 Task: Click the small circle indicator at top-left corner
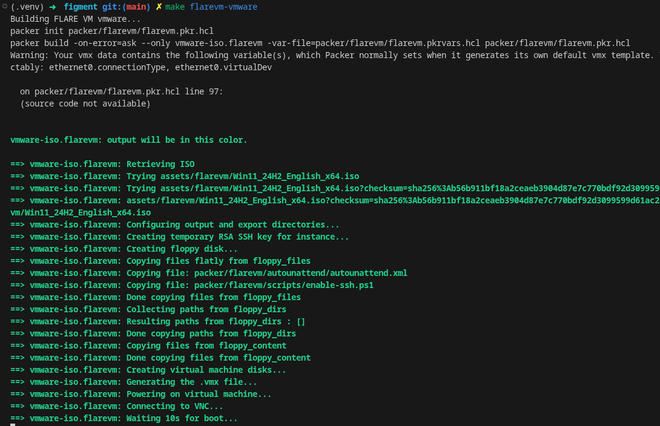[4, 5]
